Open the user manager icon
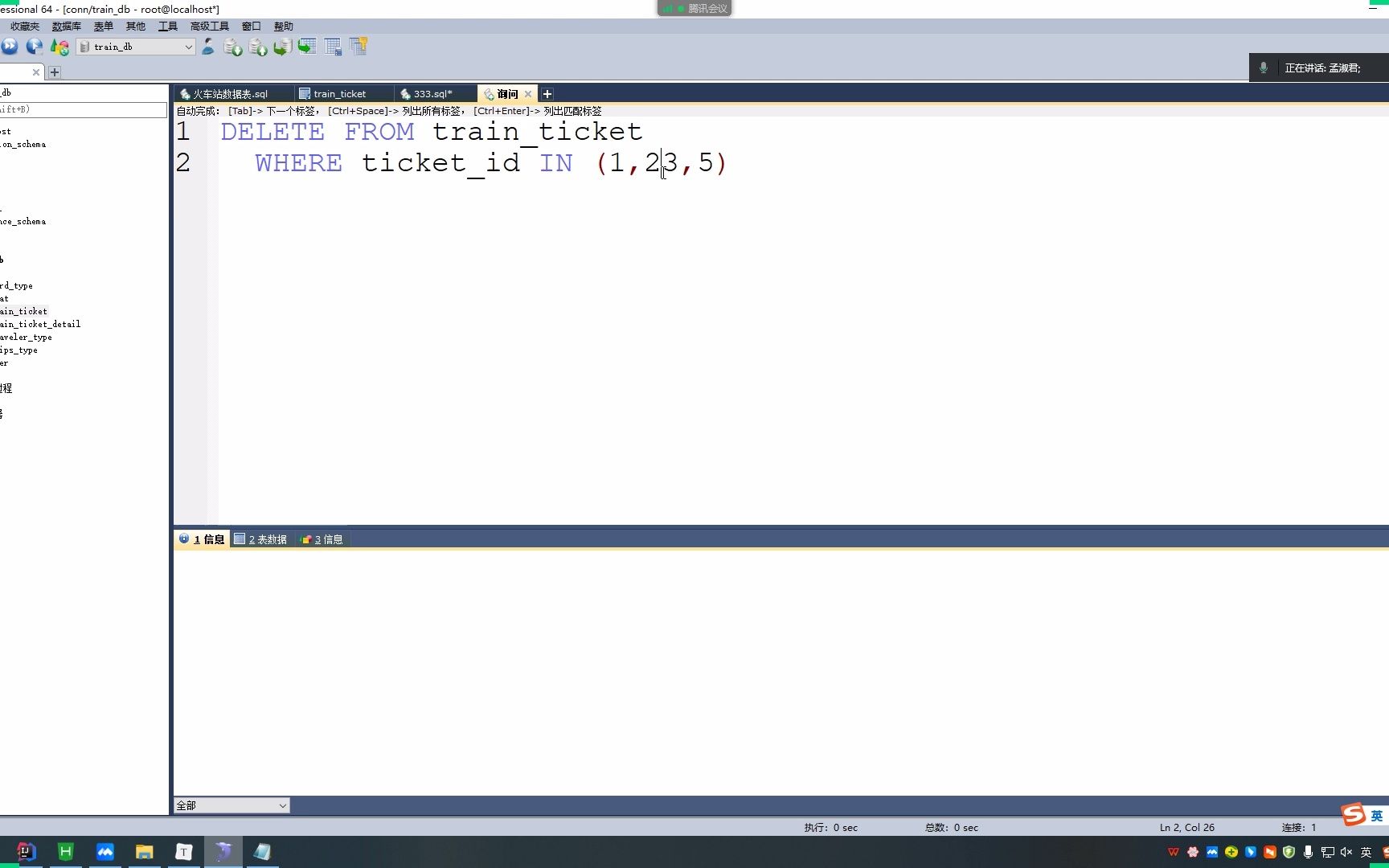This screenshot has width=1389, height=868. pyautogui.click(x=207, y=47)
